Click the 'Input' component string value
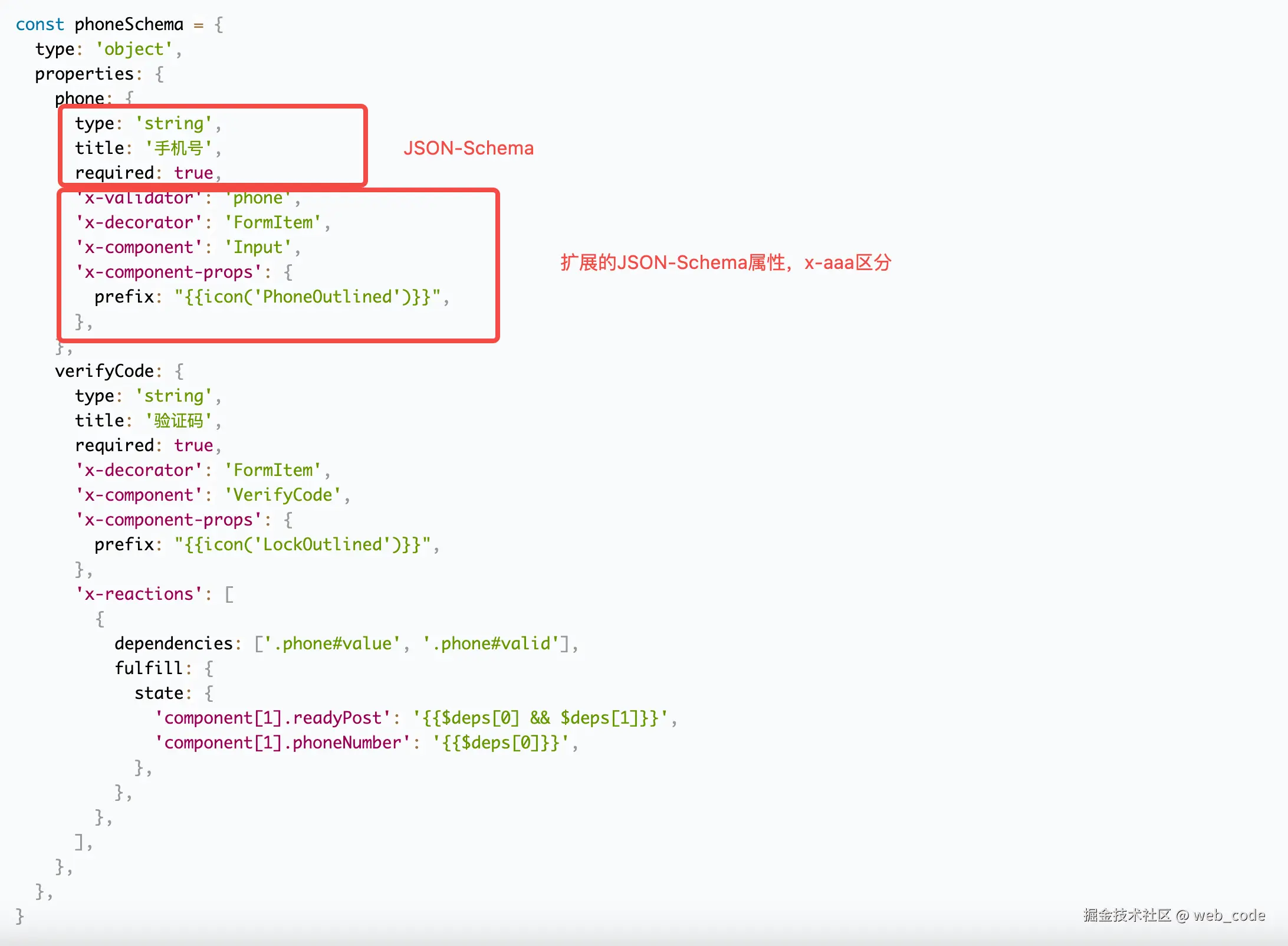Viewport: 1288px width, 946px height. coord(258,247)
